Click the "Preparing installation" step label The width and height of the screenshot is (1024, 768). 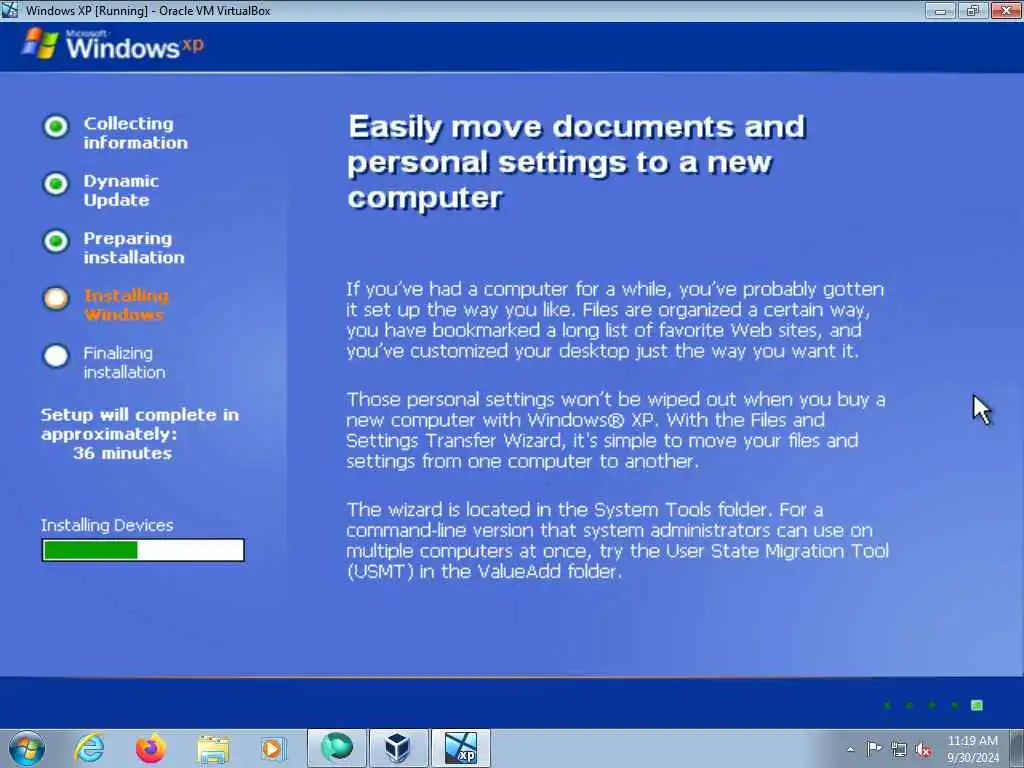[134, 248]
